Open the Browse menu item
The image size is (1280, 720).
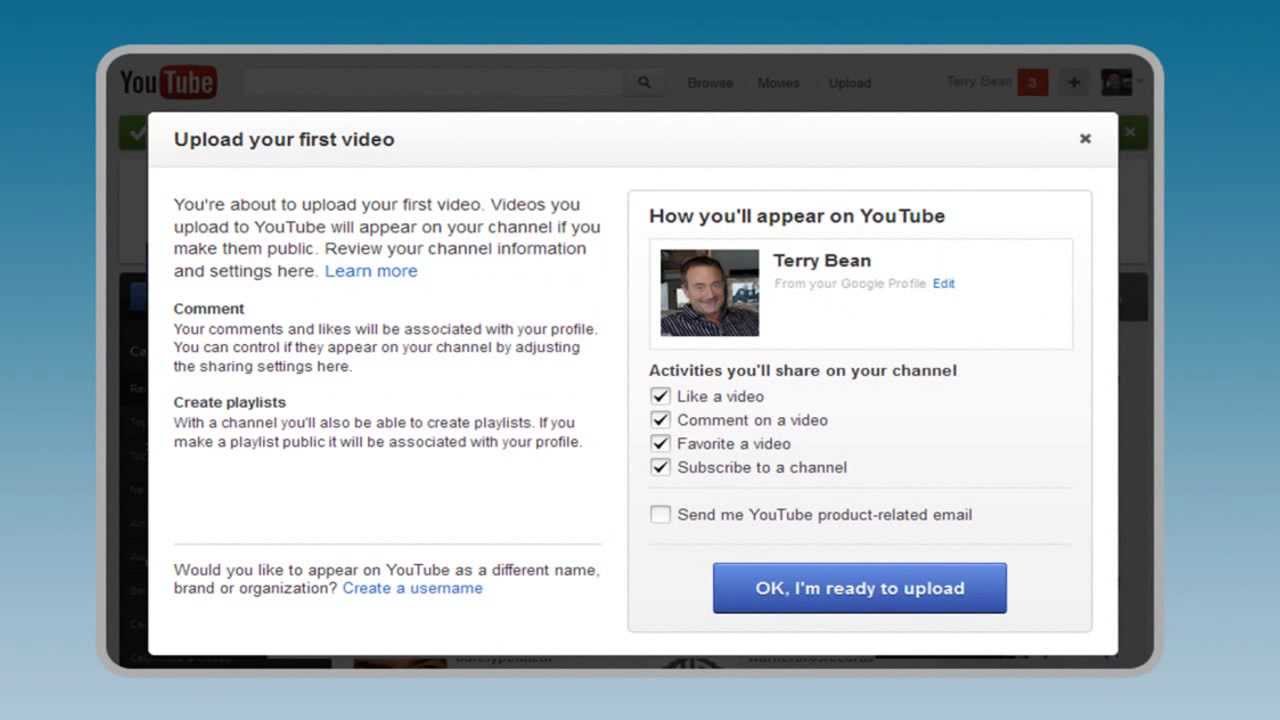tap(710, 83)
